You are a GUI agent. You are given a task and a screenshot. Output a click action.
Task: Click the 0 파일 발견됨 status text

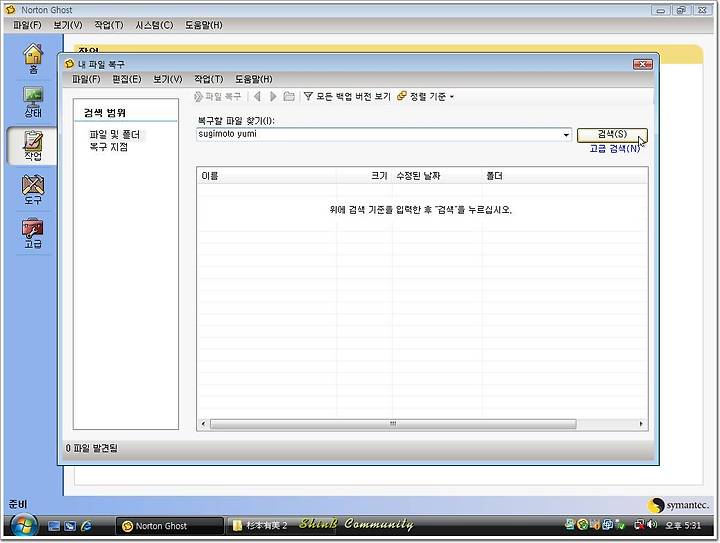click(x=91, y=448)
